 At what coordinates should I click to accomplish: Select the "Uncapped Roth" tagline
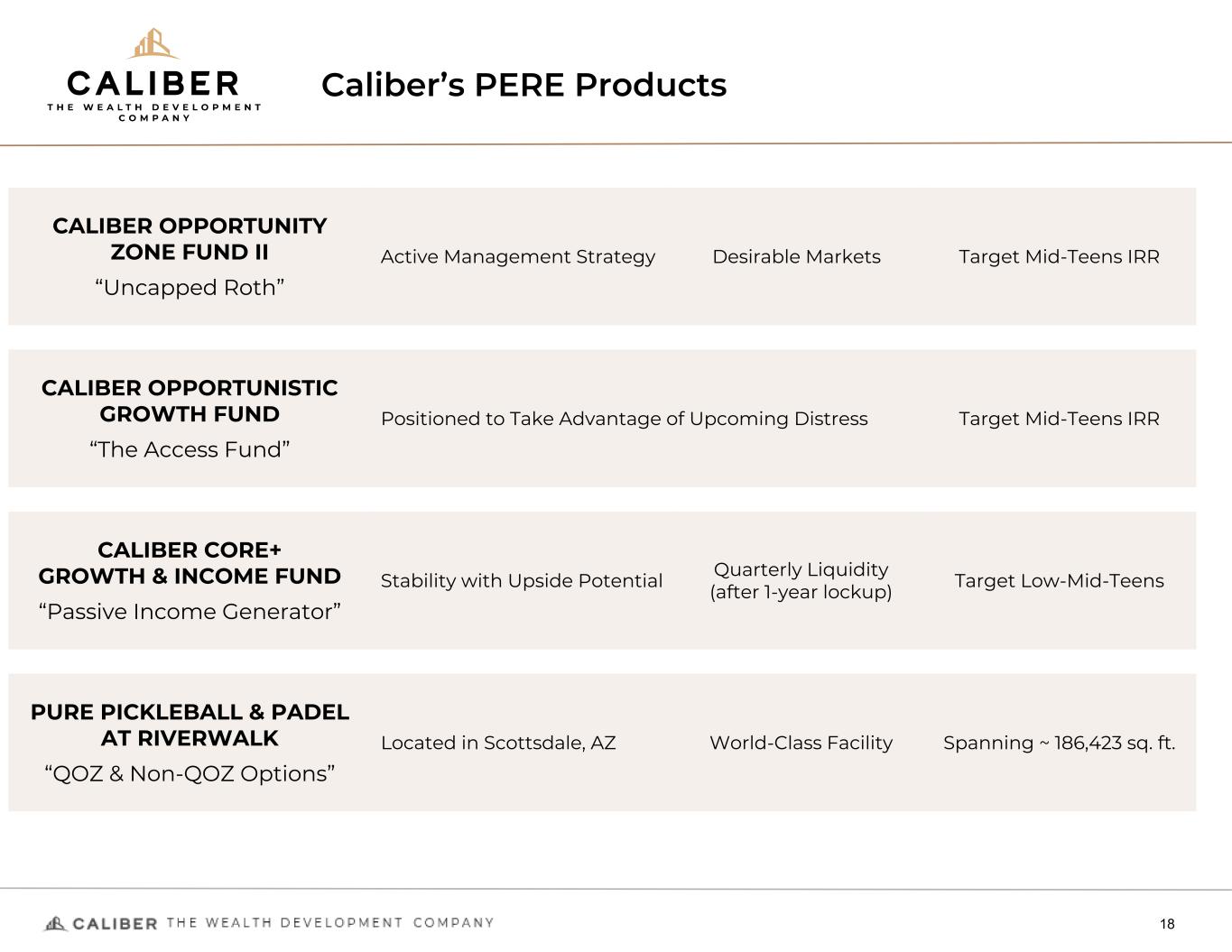[190, 288]
